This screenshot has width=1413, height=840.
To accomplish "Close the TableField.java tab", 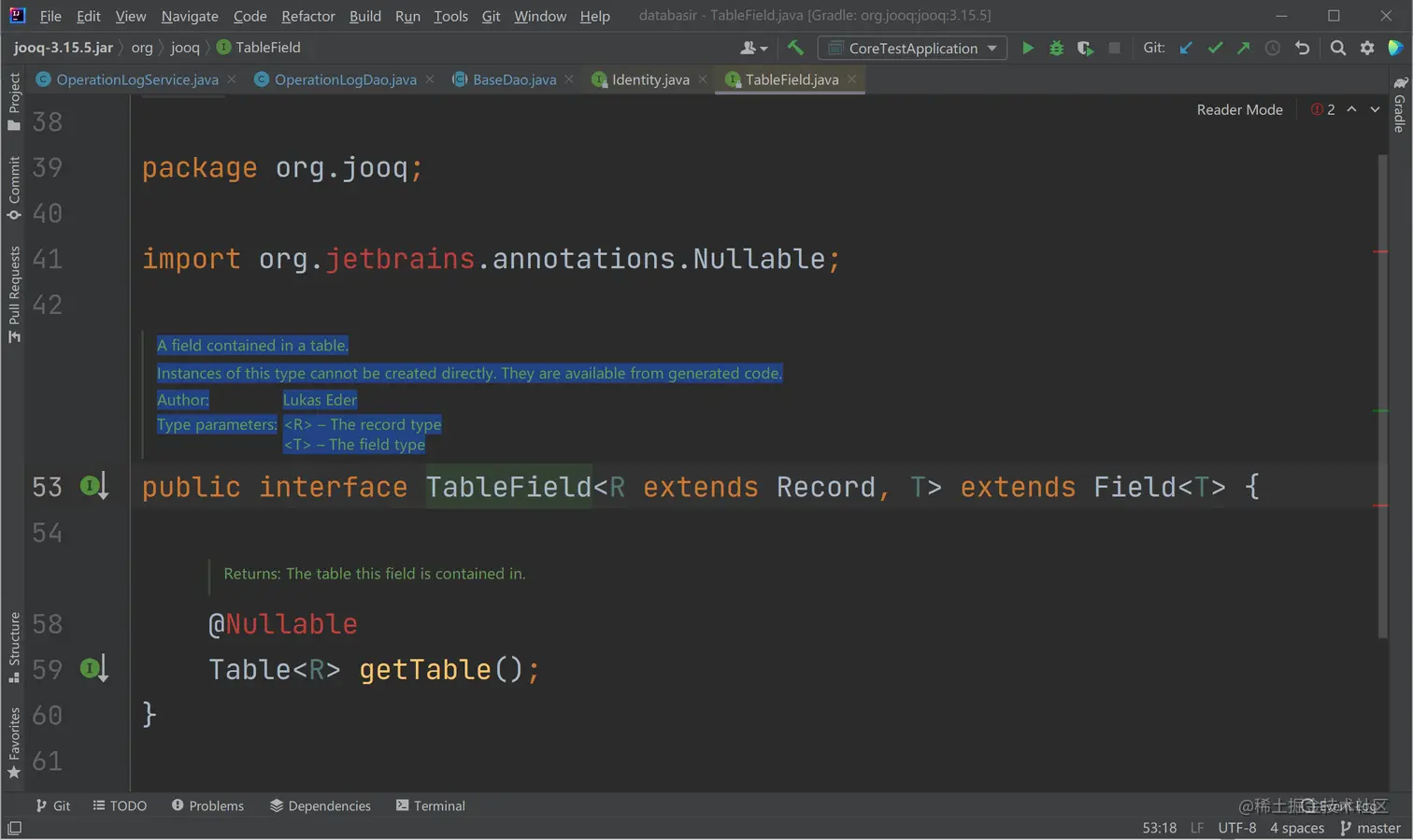I will [x=851, y=79].
